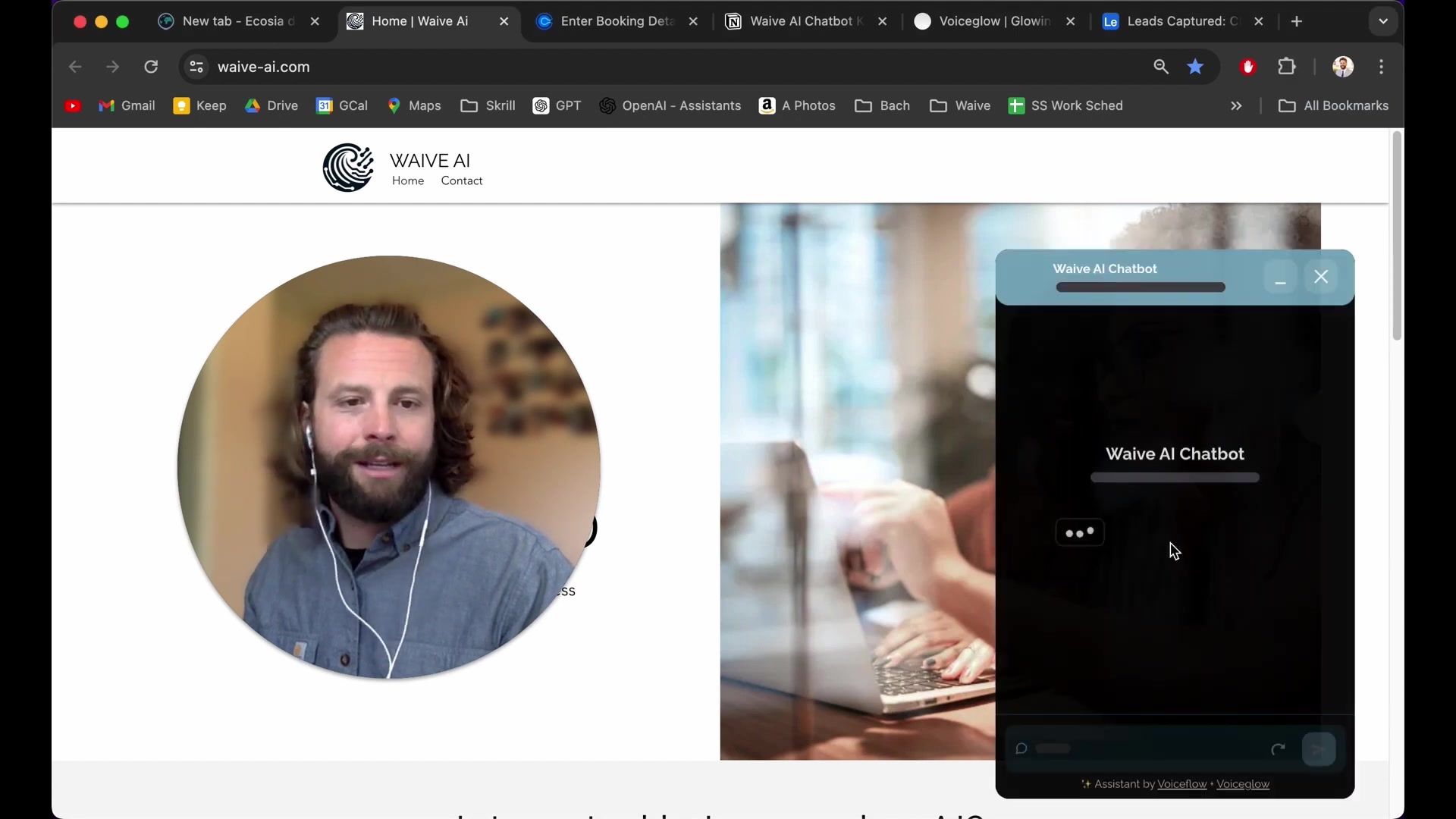Screen dimensions: 1456x819
Task: Click the zoom magnifier icon in address bar
Action: [x=1161, y=67]
